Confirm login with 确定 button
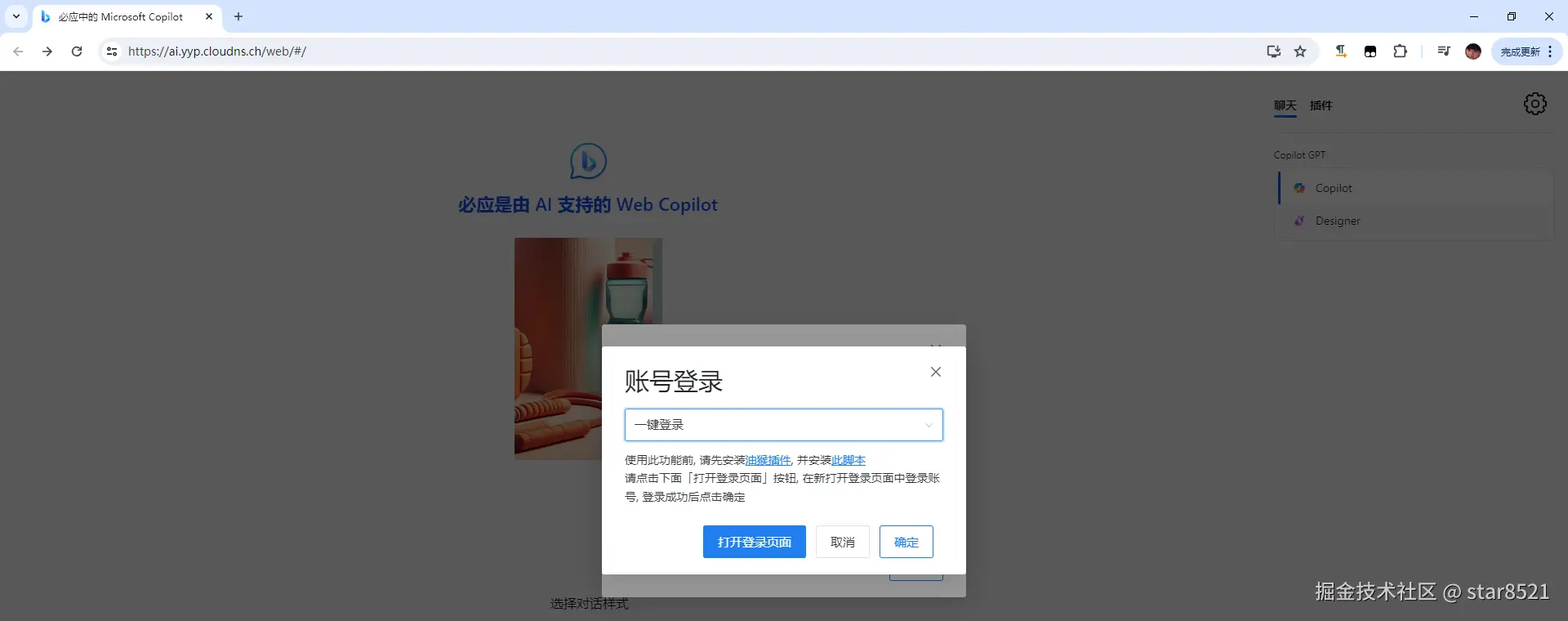 [906, 542]
